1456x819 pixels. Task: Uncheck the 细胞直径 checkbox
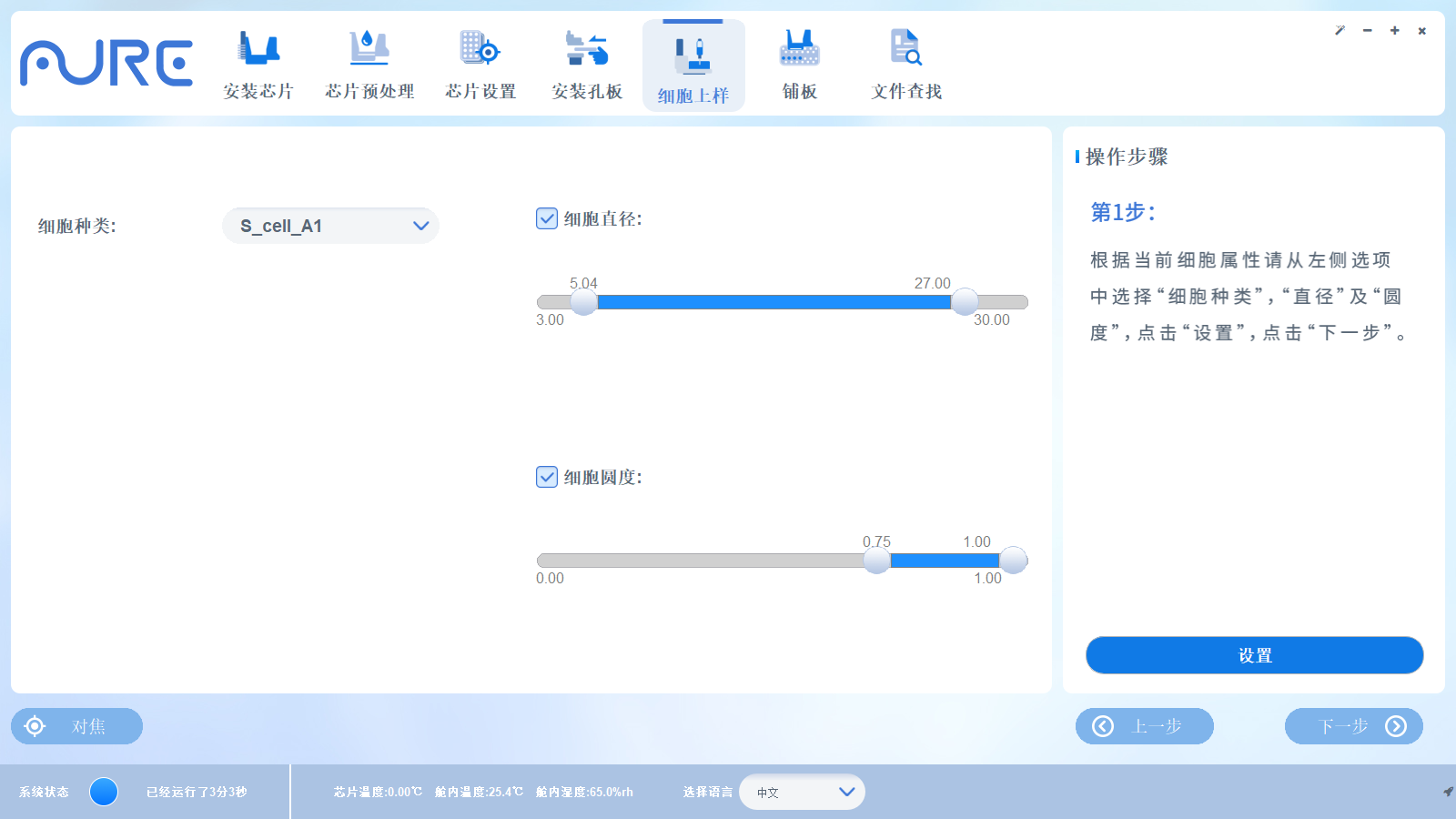click(547, 218)
